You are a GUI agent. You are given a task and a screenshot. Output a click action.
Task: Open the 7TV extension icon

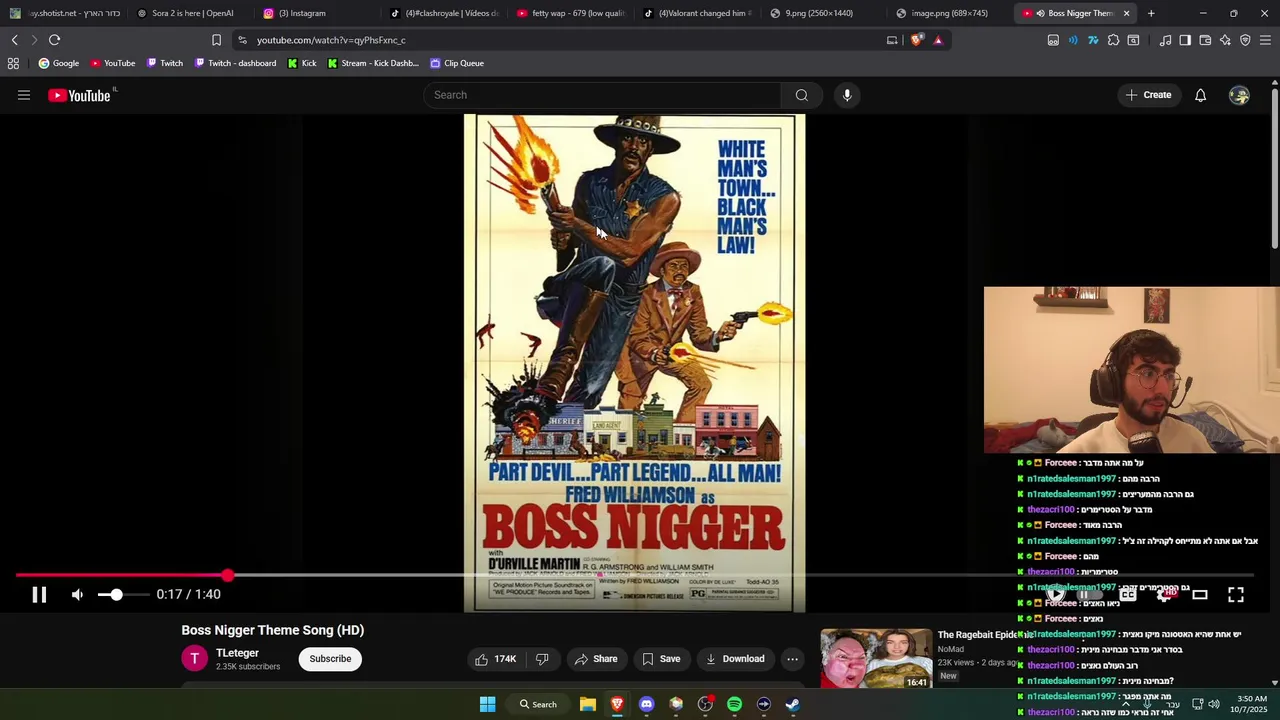[1093, 40]
